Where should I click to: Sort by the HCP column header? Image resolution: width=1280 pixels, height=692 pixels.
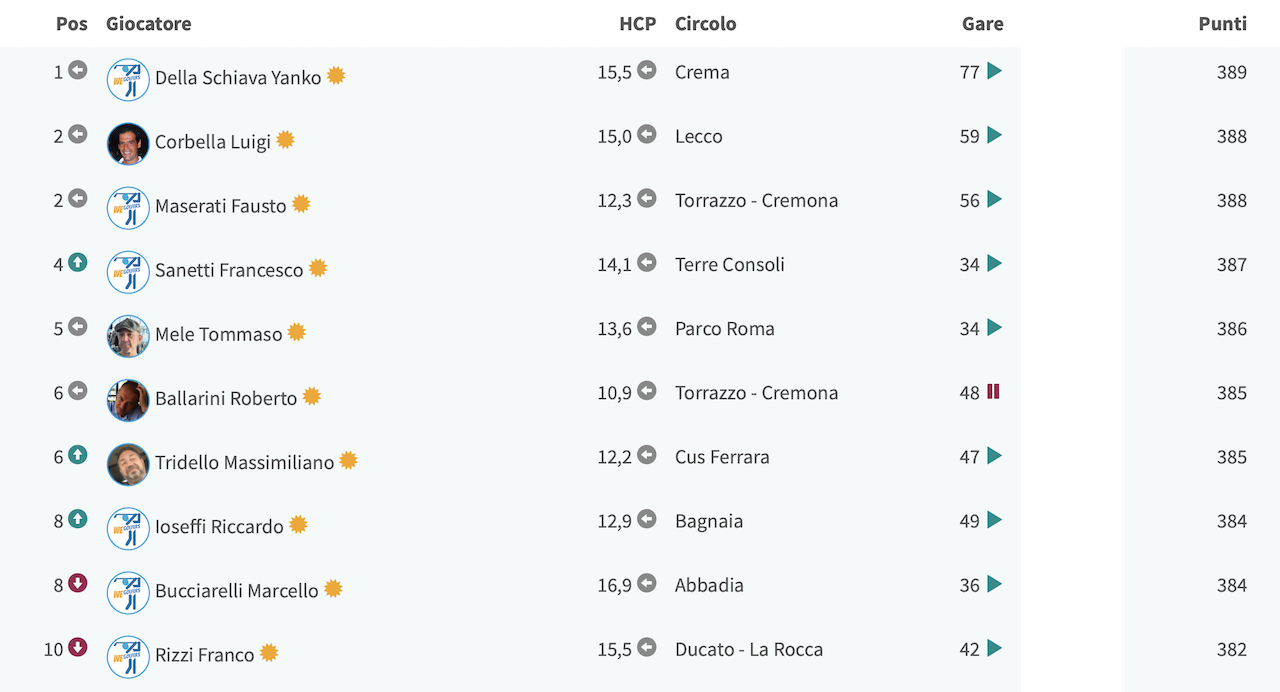point(637,23)
